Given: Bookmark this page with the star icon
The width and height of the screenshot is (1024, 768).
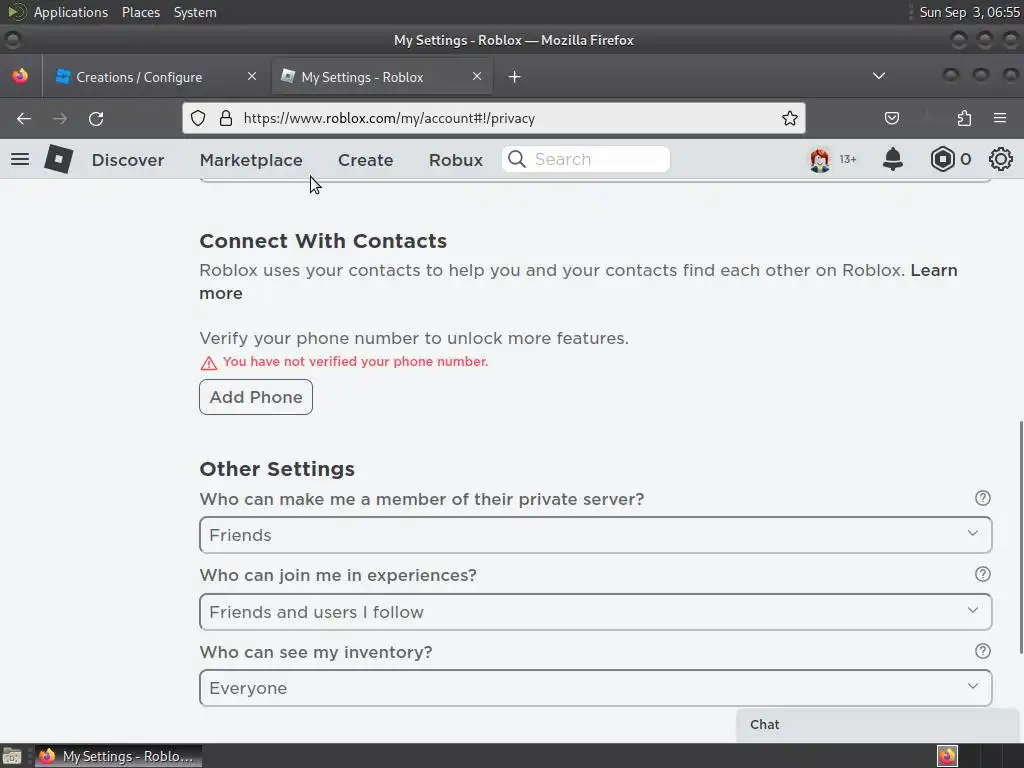Looking at the screenshot, I should coord(790,118).
